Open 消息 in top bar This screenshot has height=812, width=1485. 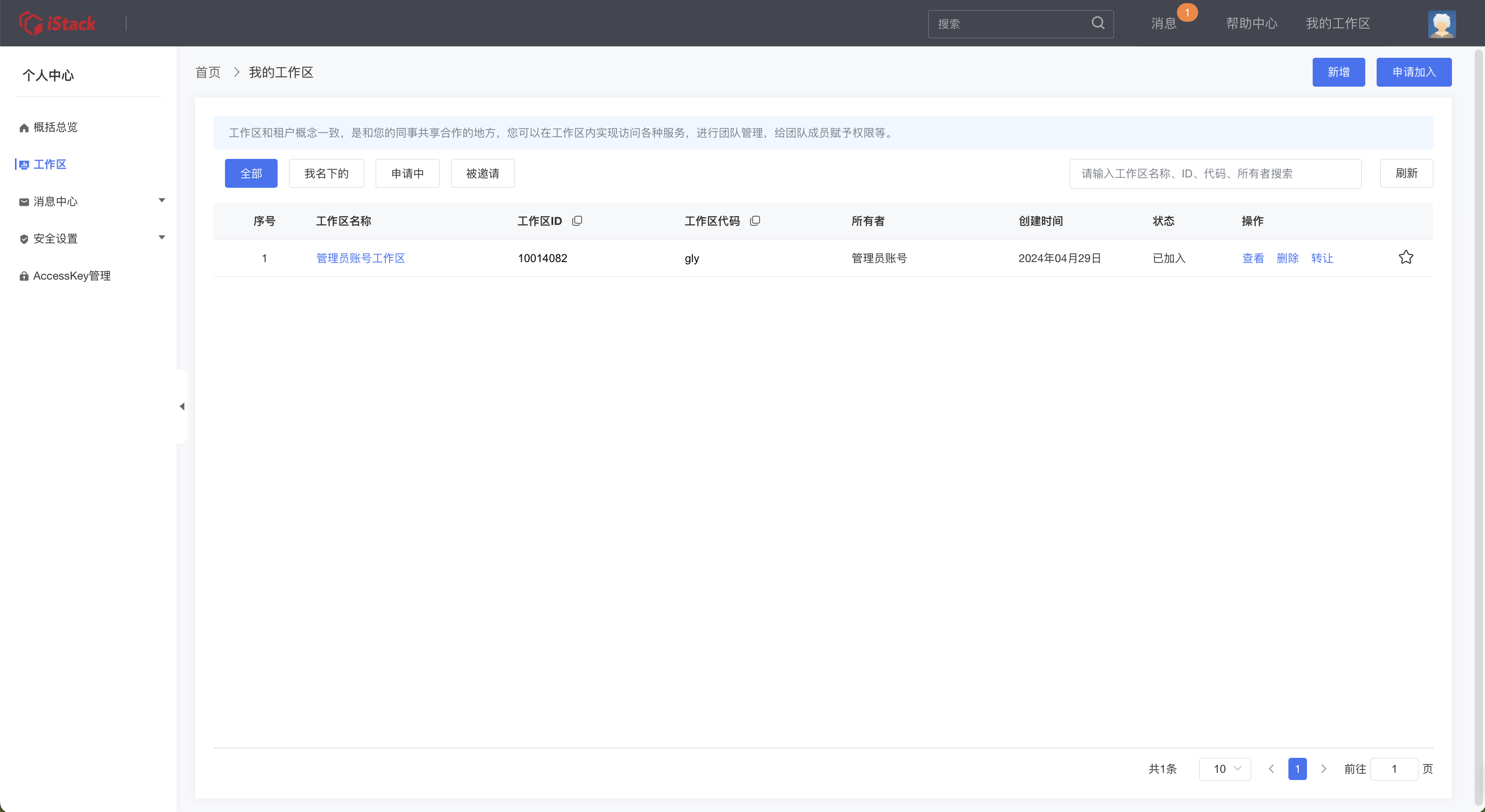[1164, 24]
